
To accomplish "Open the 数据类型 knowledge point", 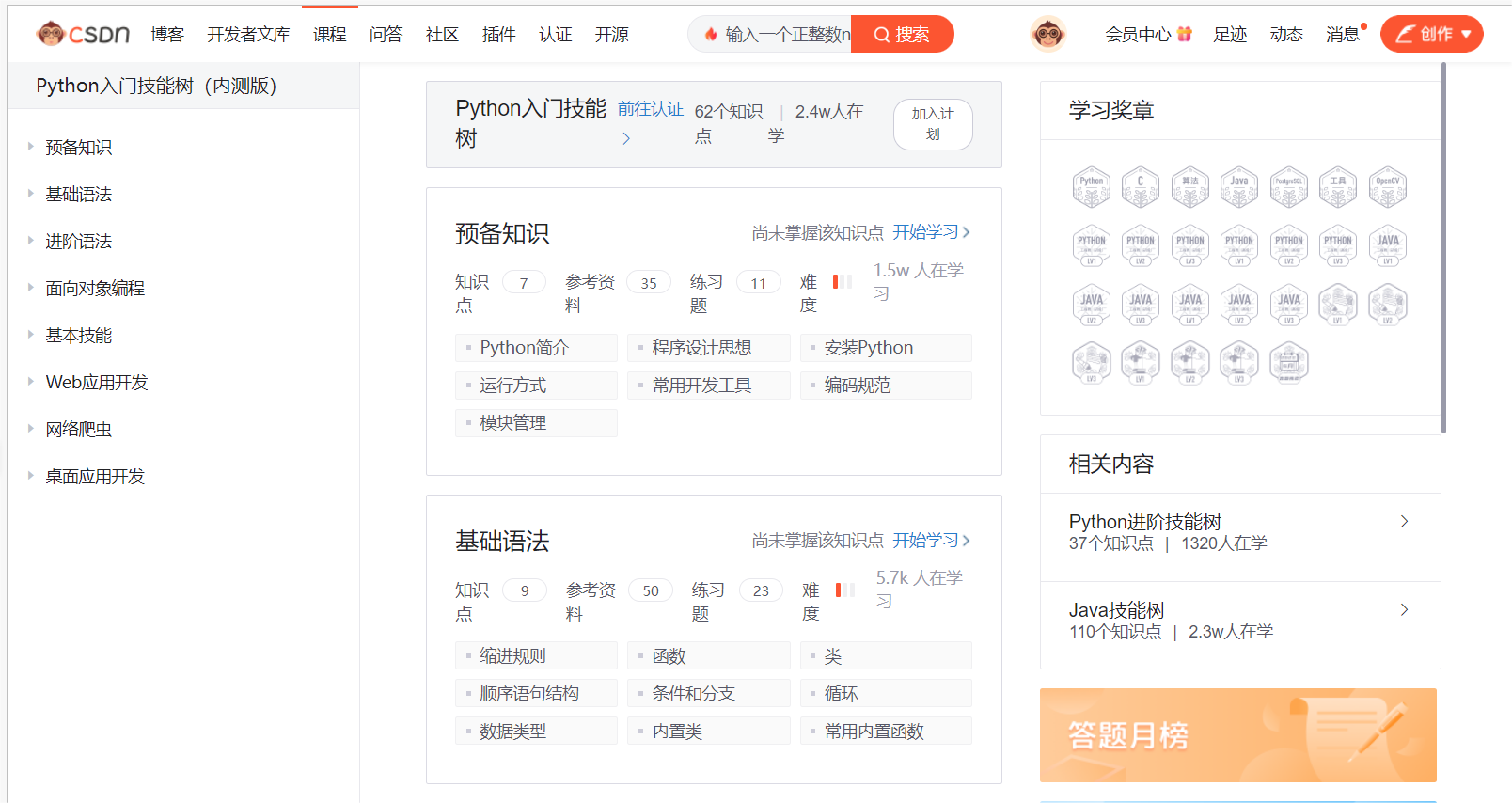I will click(x=536, y=731).
